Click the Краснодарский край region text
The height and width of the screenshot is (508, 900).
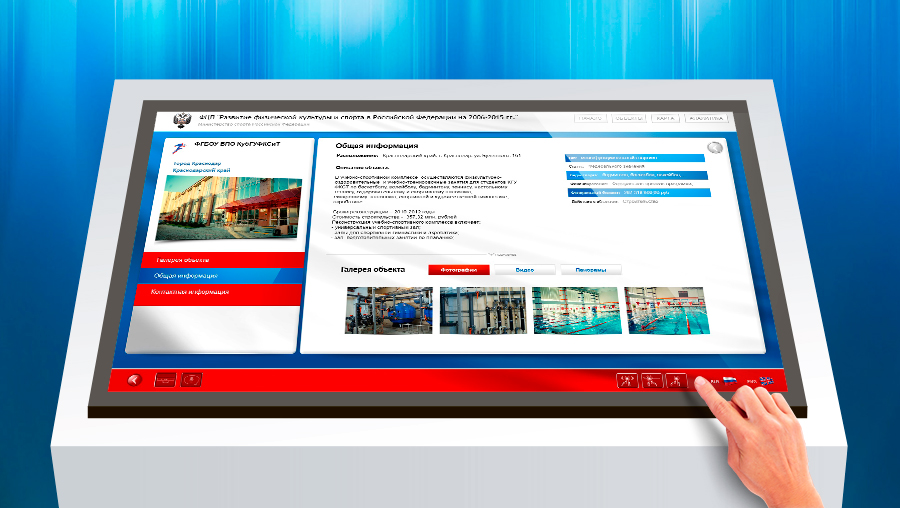201,170
